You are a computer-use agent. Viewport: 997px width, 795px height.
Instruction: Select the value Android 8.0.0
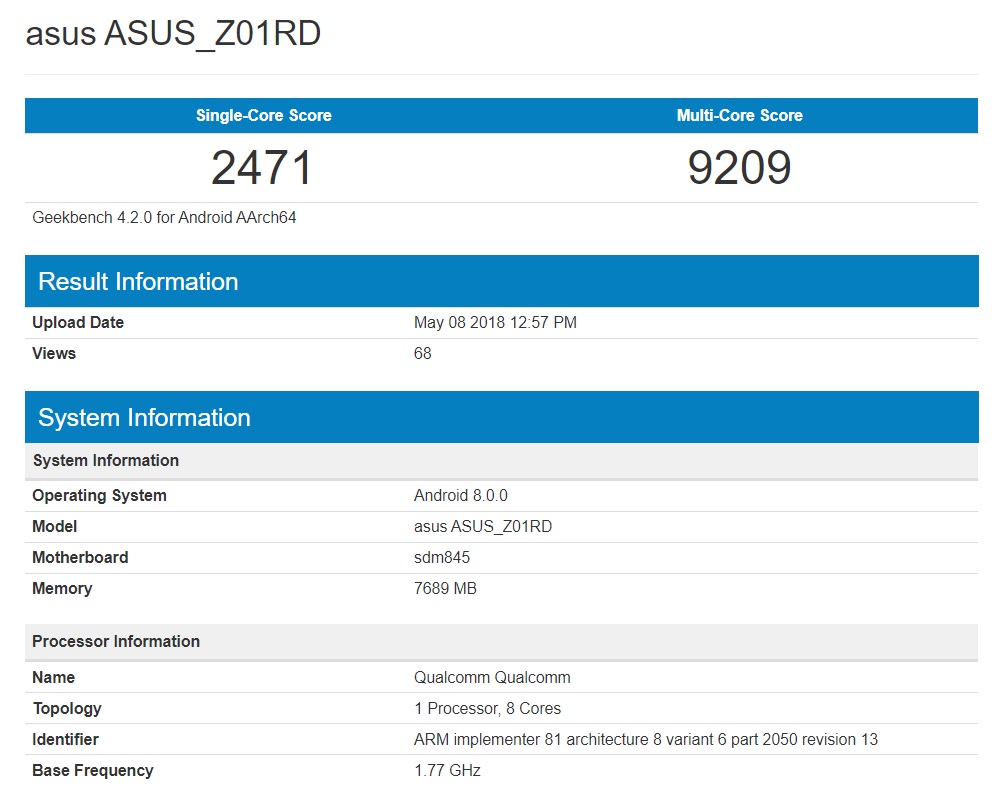[x=460, y=495]
